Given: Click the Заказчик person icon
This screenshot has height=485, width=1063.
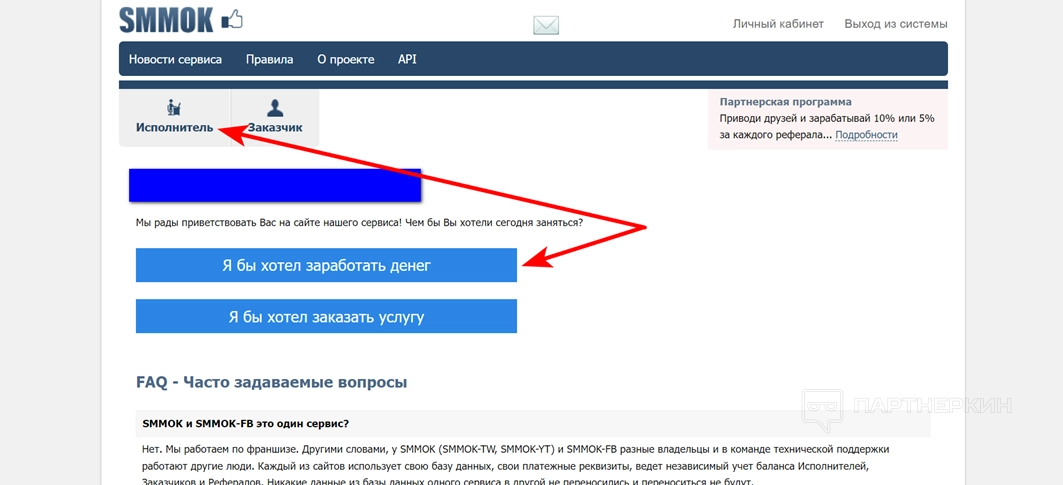Looking at the screenshot, I should coord(275,108).
